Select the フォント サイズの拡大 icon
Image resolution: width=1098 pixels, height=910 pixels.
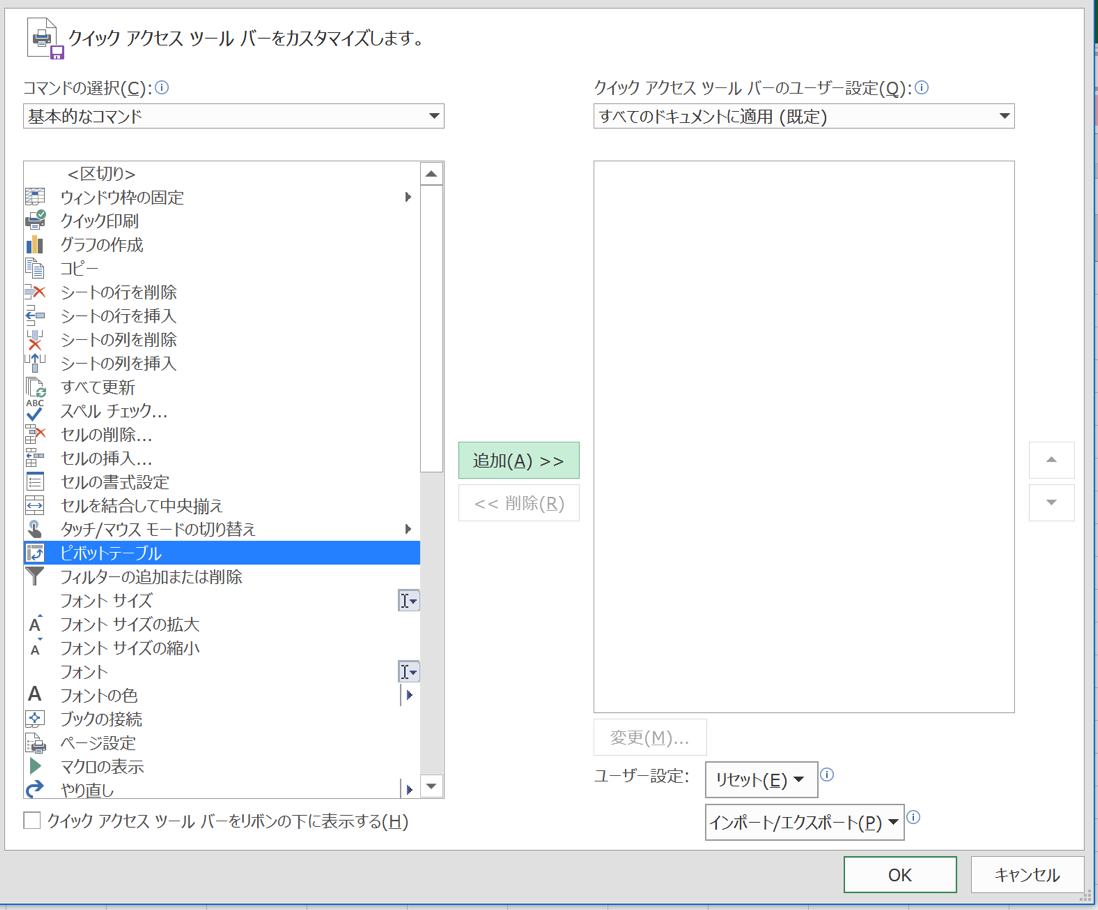35,624
